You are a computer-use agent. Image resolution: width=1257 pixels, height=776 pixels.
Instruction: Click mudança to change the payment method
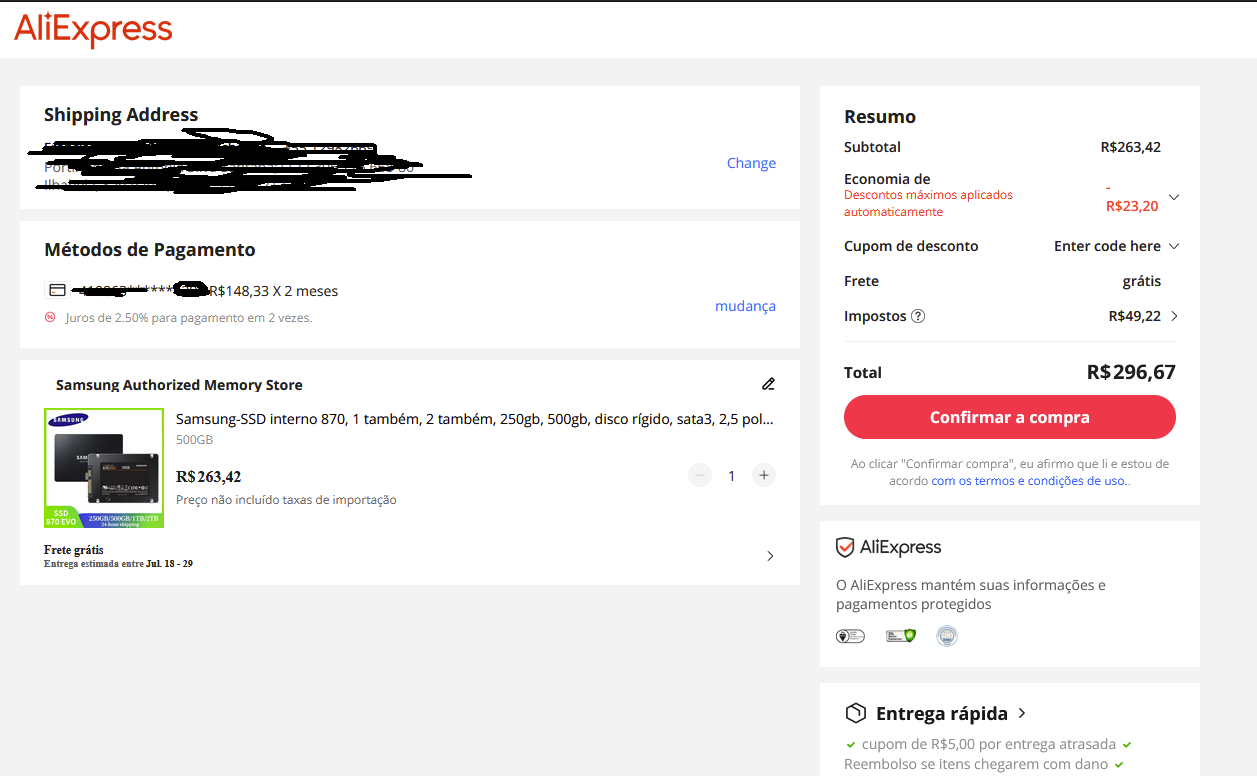coord(745,306)
